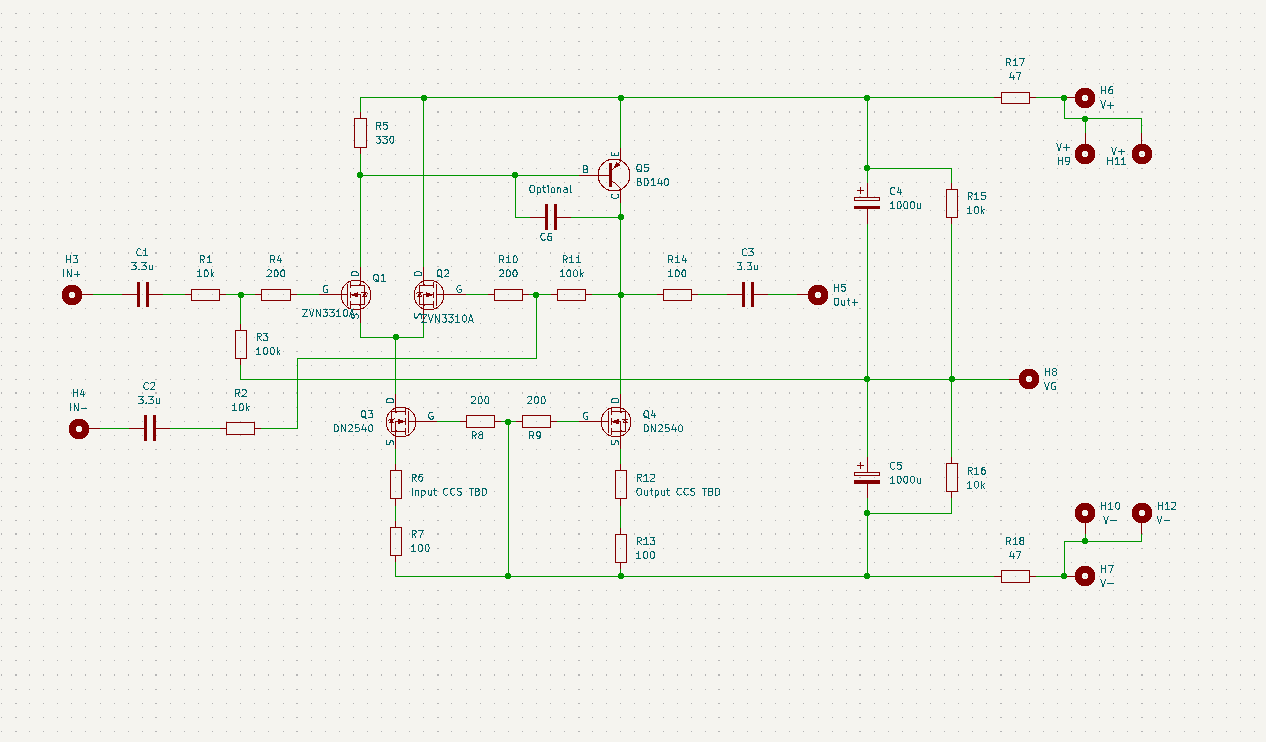
Task: Select resistor R17 symbol
Action: pyautogui.click(x=1015, y=98)
